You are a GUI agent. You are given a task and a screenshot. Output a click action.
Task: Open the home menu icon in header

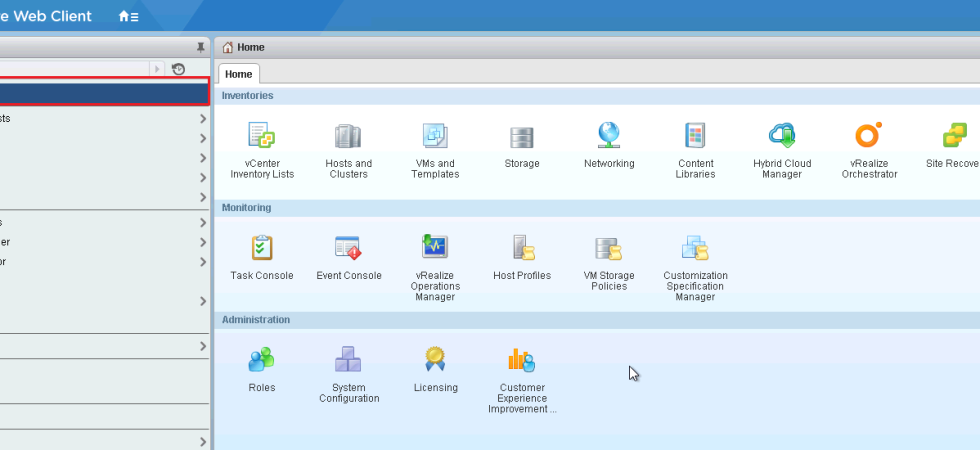click(x=129, y=16)
